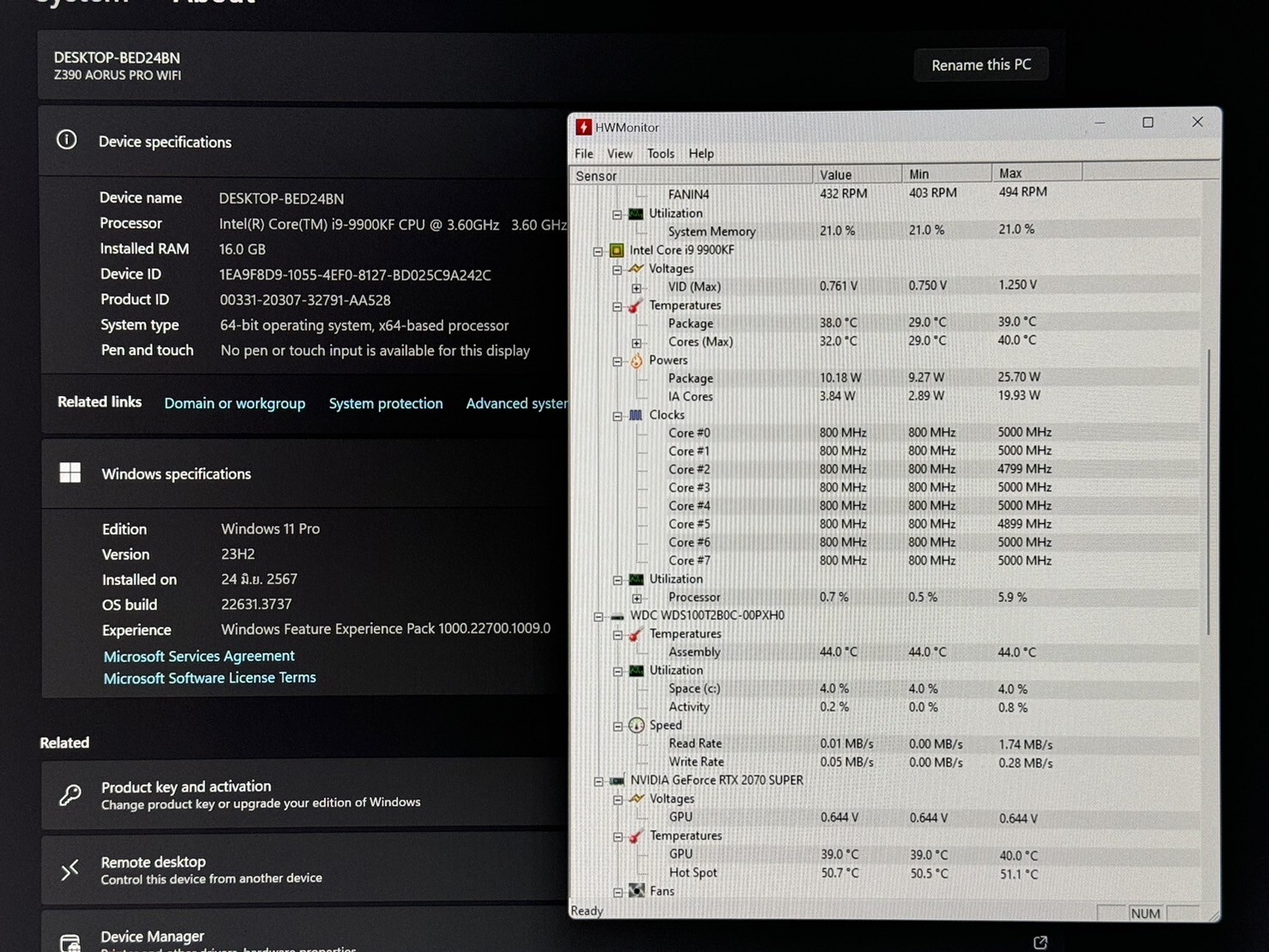This screenshot has width=1269, height=952.
Task: Select the Read Rate row
Action: coord(885,744)
